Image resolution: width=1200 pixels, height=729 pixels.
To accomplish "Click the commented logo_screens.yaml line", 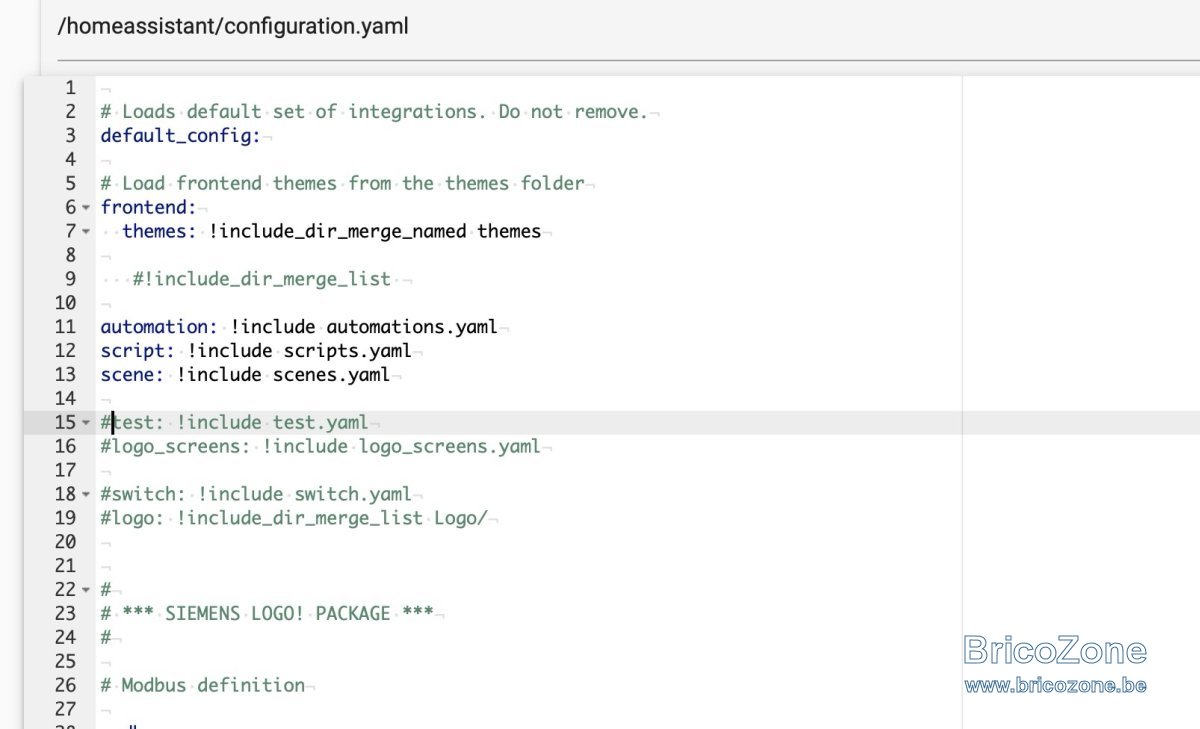I will coord(320,446).
